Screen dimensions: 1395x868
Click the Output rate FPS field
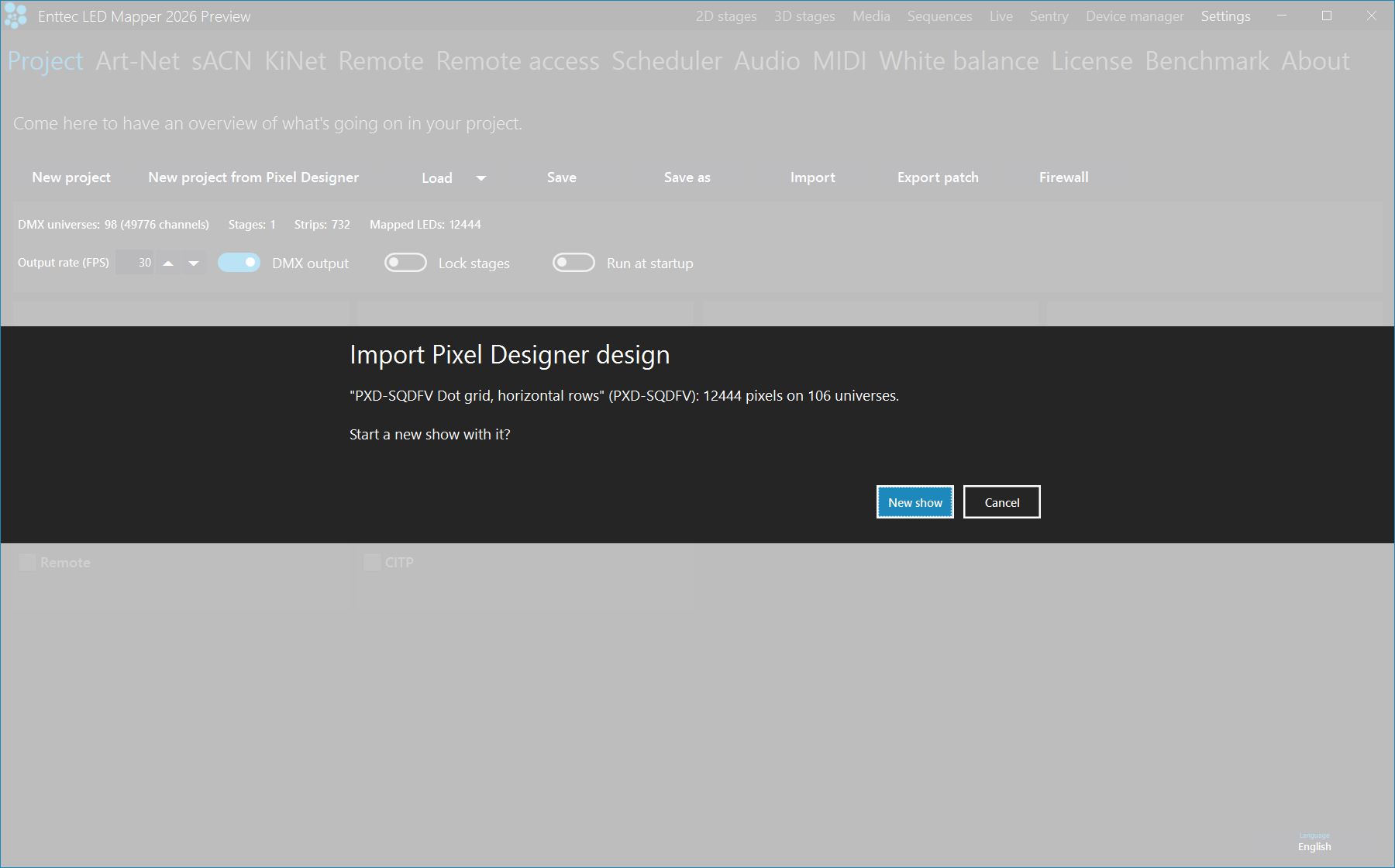(135, 263)
